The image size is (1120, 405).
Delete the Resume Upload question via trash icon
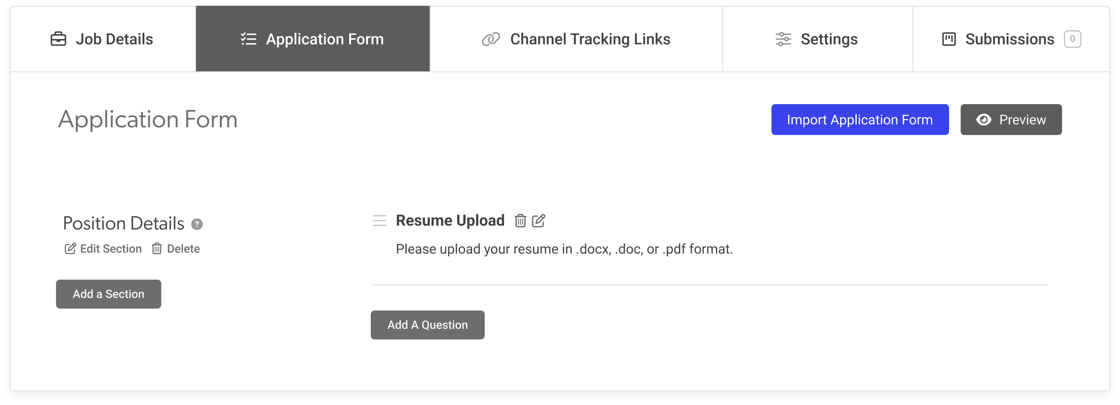click(x=520, y=221)
